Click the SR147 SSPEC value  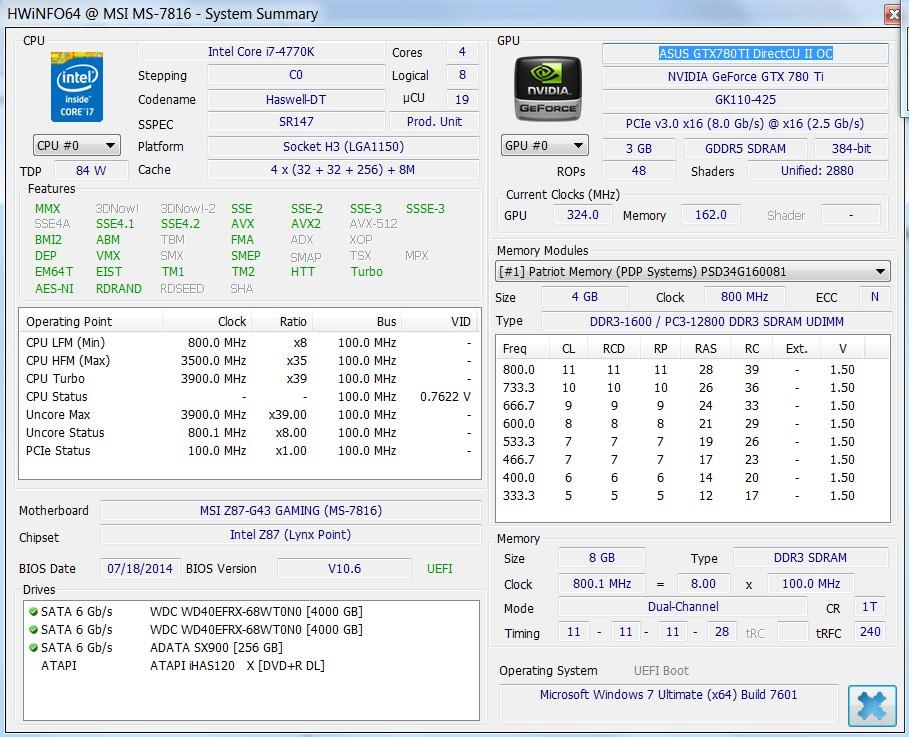point(296,122)
